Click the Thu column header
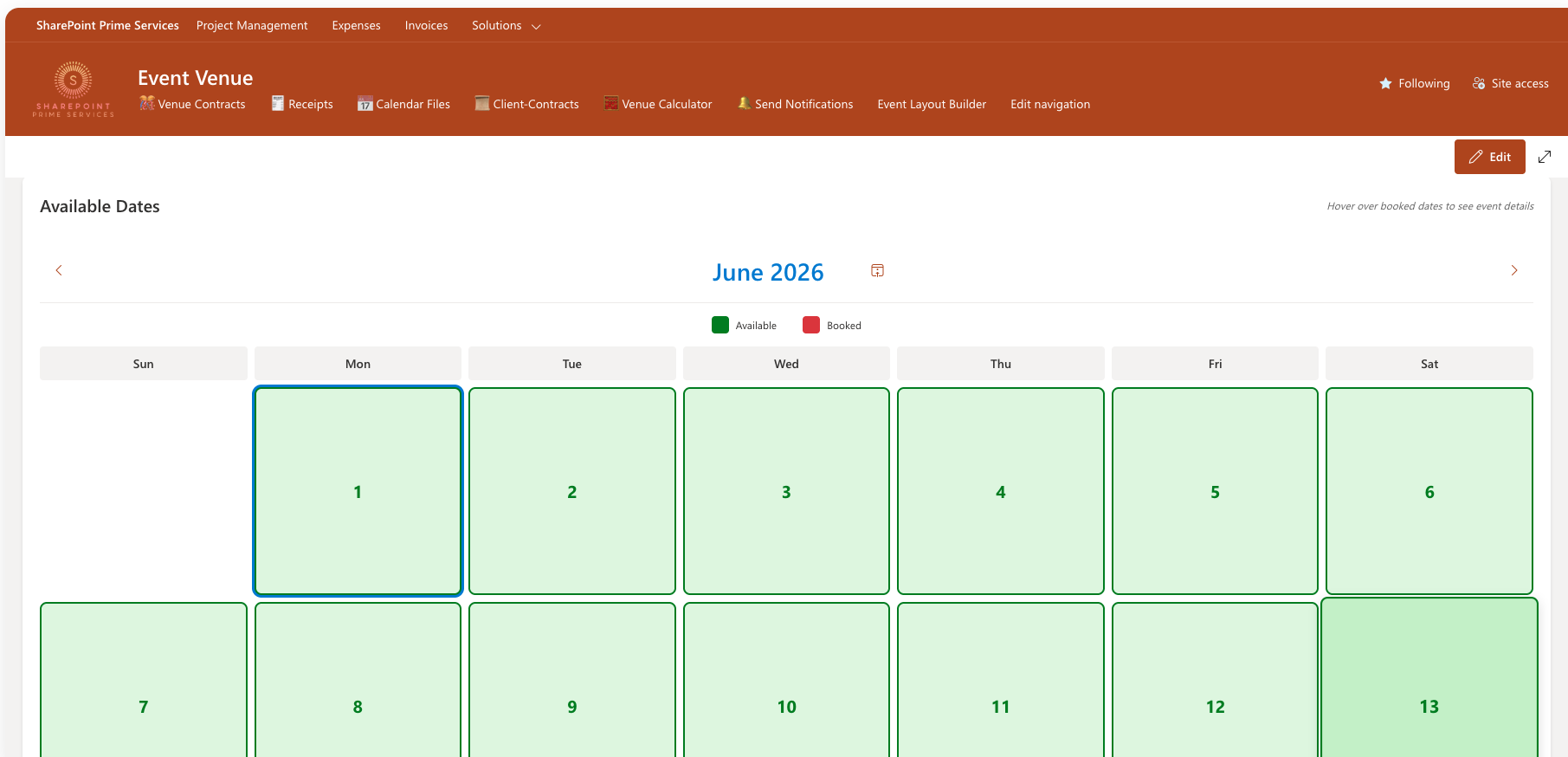 coord(1001,364)
